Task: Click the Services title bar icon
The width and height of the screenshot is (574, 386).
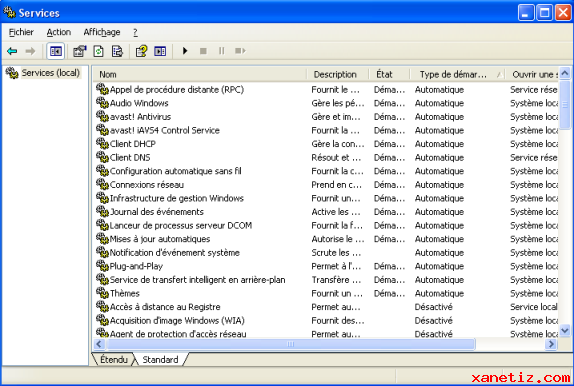Action: (x=9, y=13)
